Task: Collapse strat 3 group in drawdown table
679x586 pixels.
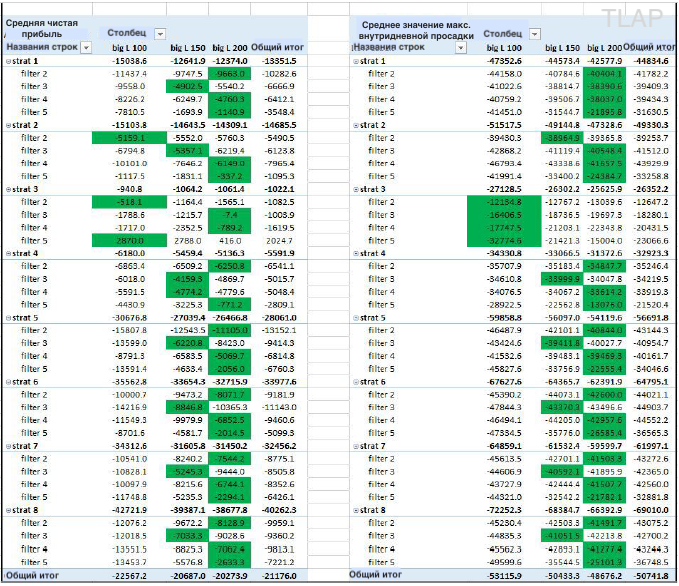Action: pos(356,190)
